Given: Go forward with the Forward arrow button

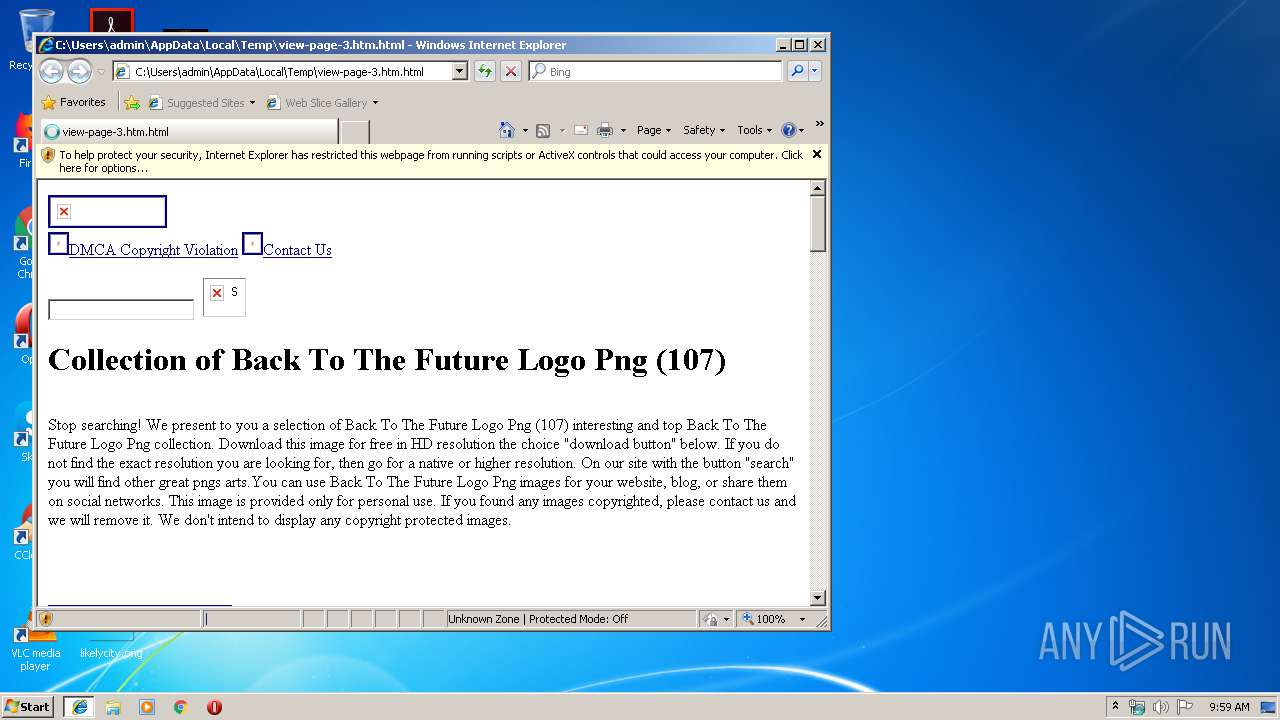Looking at the screenshot, I should point(79,71).
